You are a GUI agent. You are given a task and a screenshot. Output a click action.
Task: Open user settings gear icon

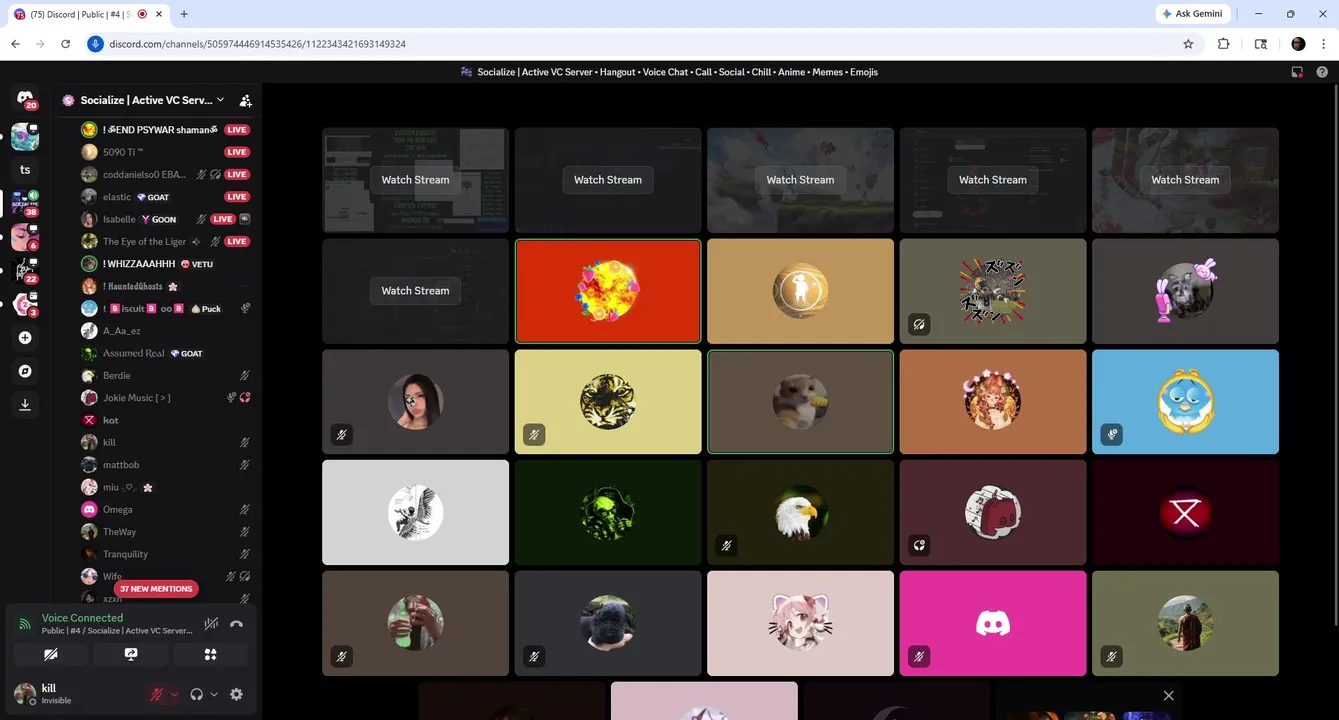(x=236, y=694)
